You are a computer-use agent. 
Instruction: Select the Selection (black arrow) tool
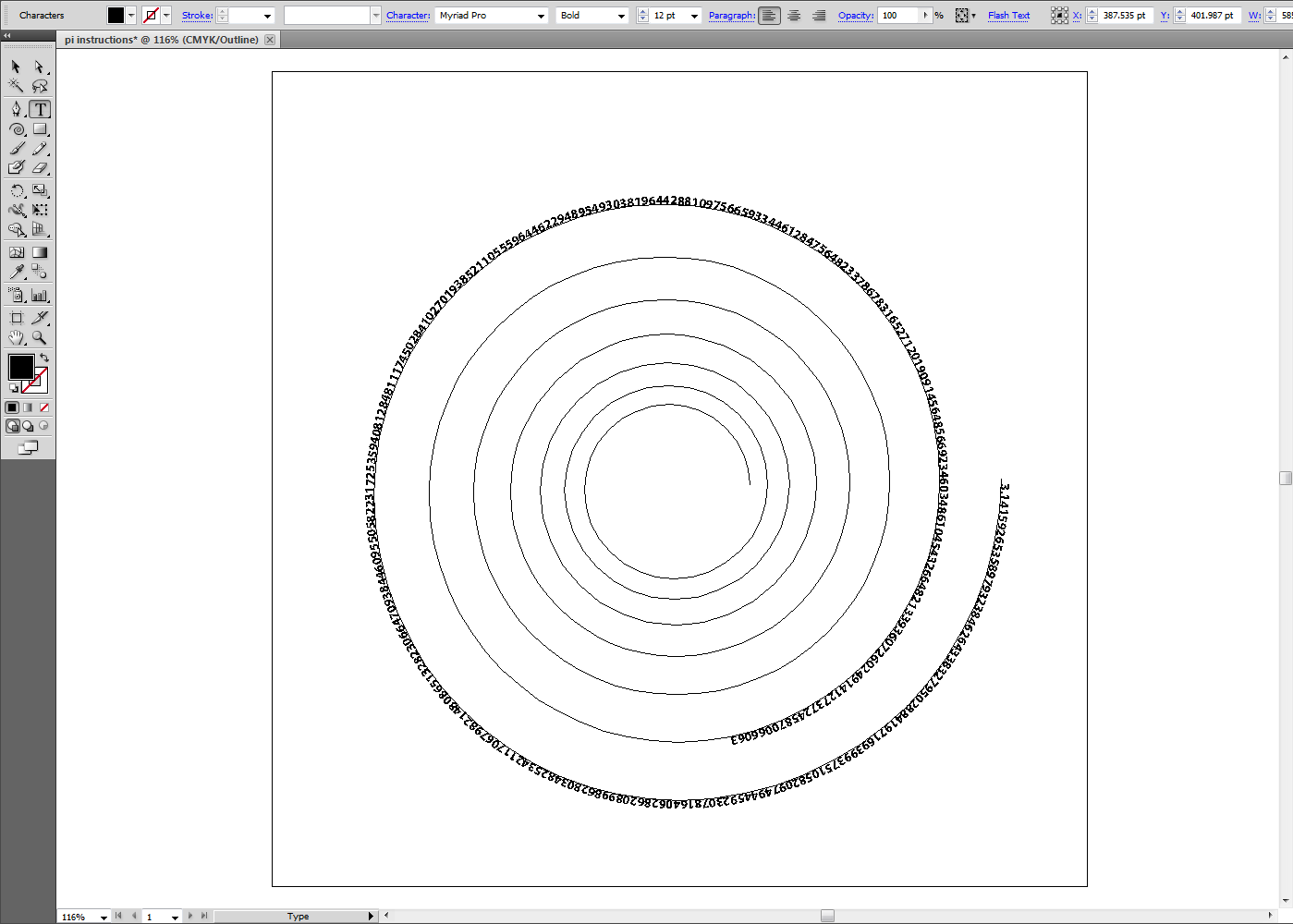click(16, 67)
